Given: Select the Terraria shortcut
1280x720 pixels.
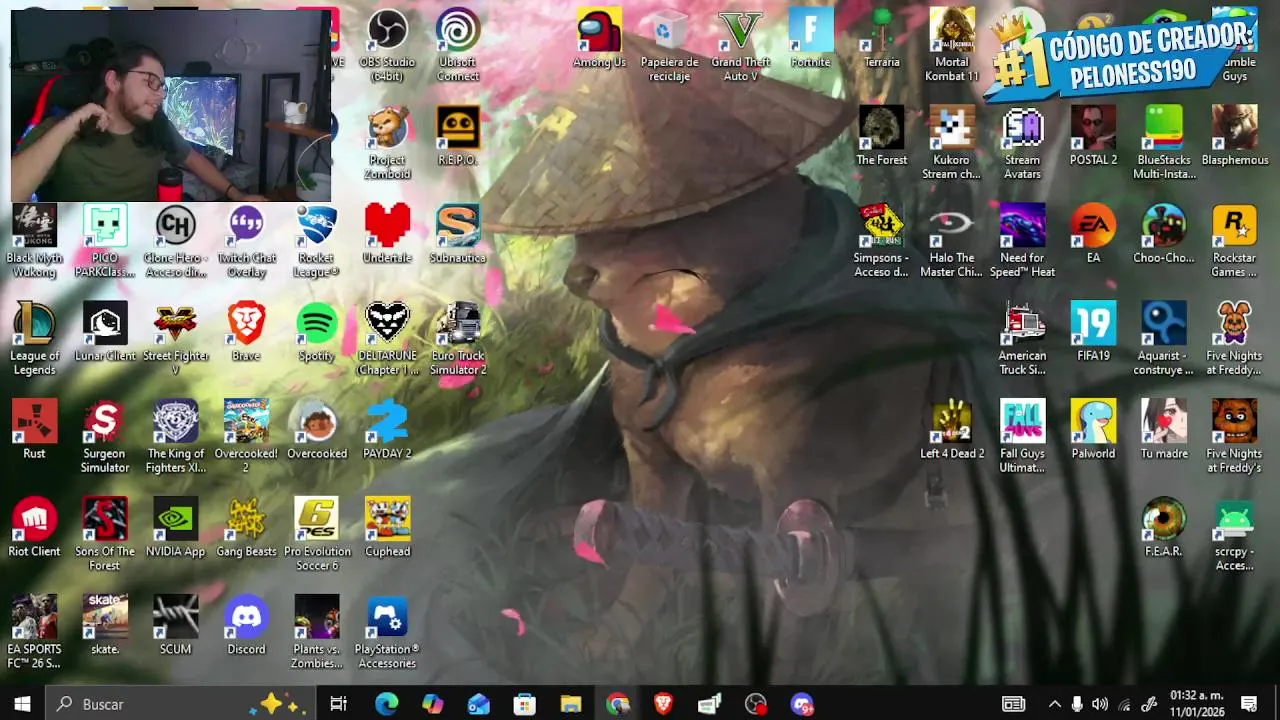Looking at the screenshot, I should [x=882, y=38].
